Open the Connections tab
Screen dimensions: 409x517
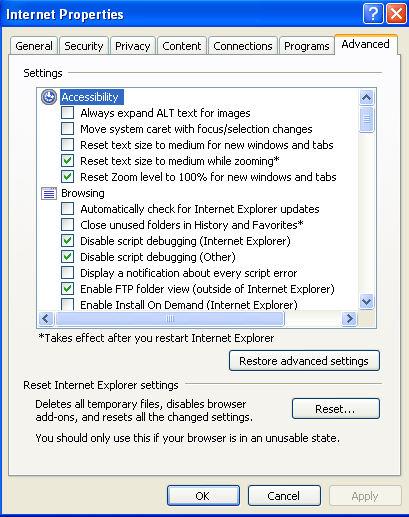tap(243, 46)
